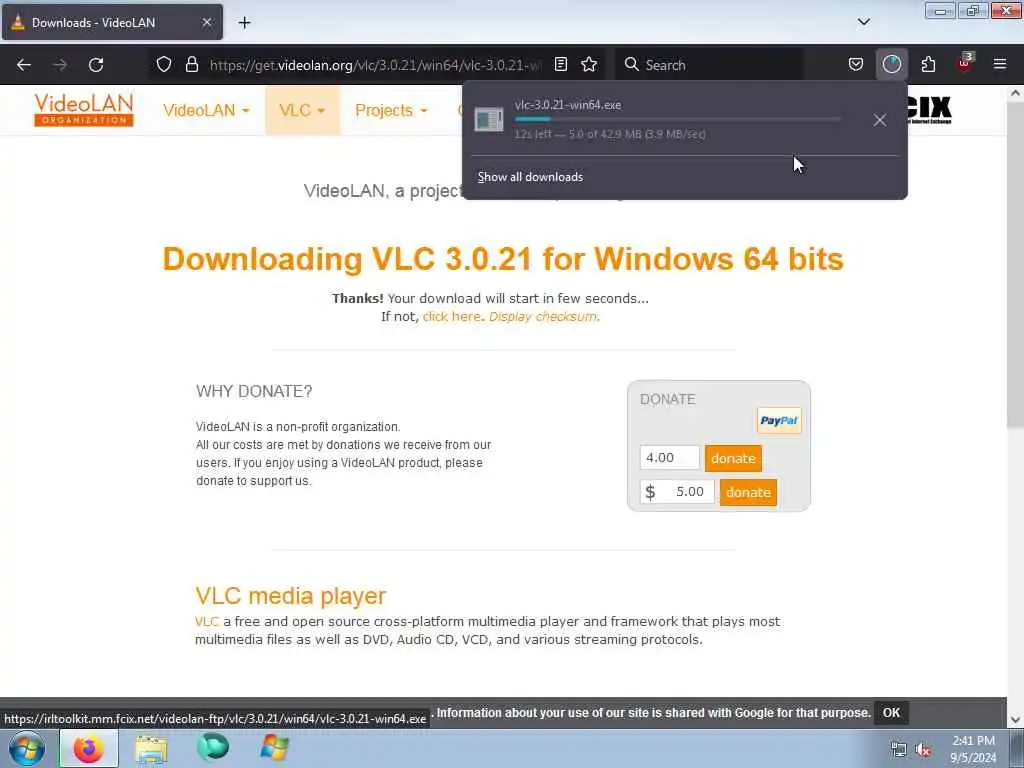Expand the list all tabs chevron
Screen dimensions: 1024x768
[x=863, y=22]
